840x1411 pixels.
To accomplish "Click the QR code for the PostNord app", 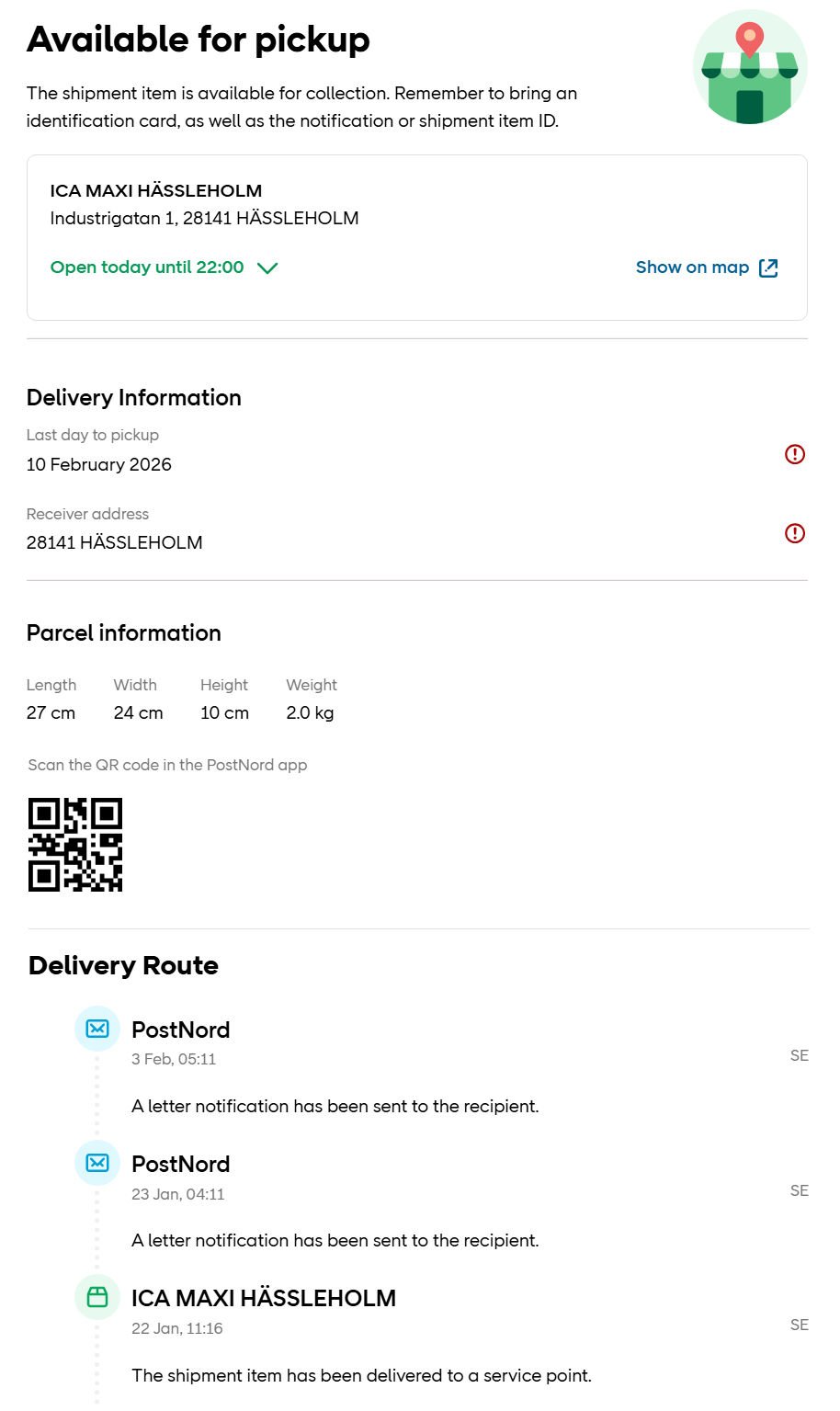I will coord(75,845).
